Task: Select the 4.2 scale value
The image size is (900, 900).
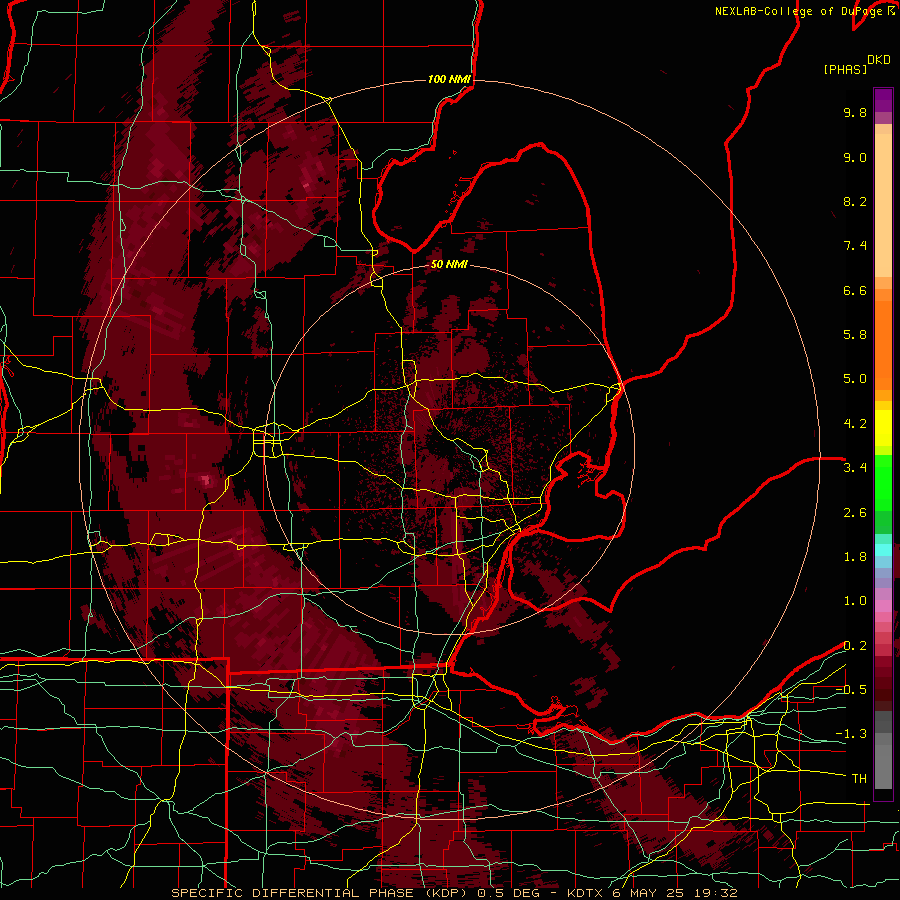Action: point(855,424)
